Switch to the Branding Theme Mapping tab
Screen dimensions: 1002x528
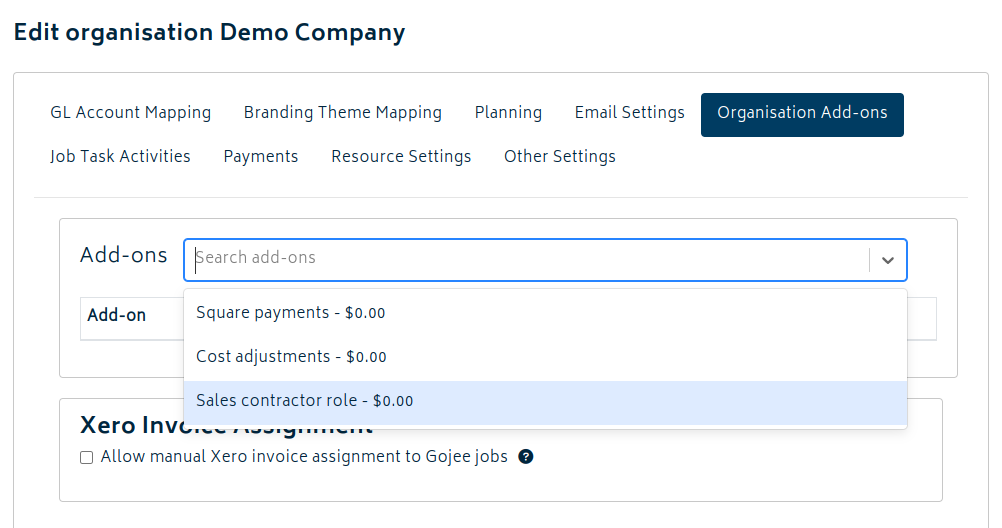tap(343, 113)
